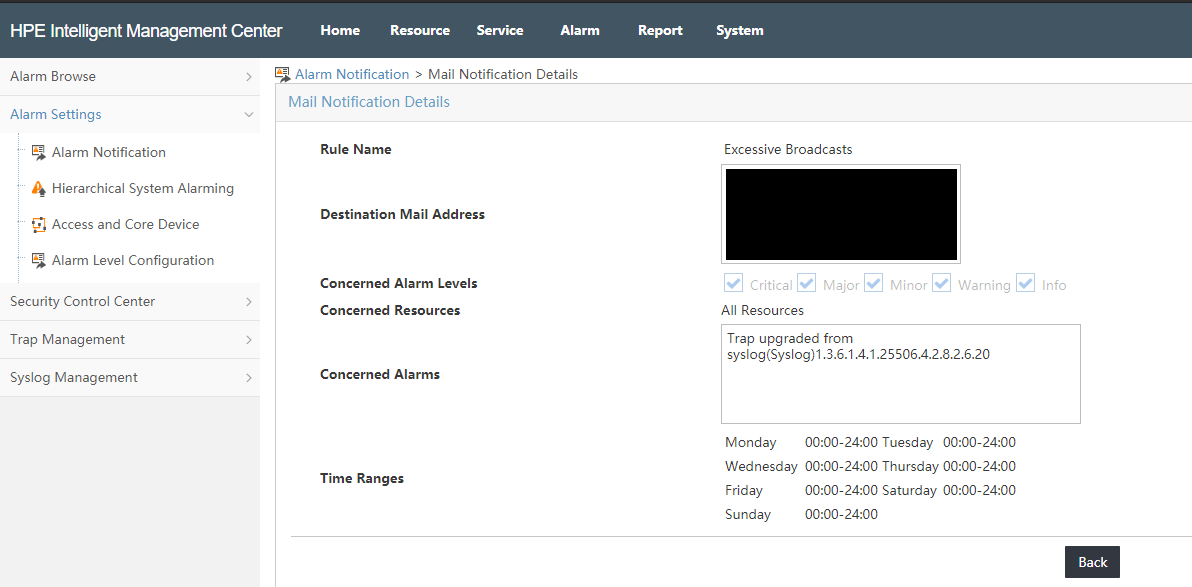Open the Resource menu

[x=420, y=30]
